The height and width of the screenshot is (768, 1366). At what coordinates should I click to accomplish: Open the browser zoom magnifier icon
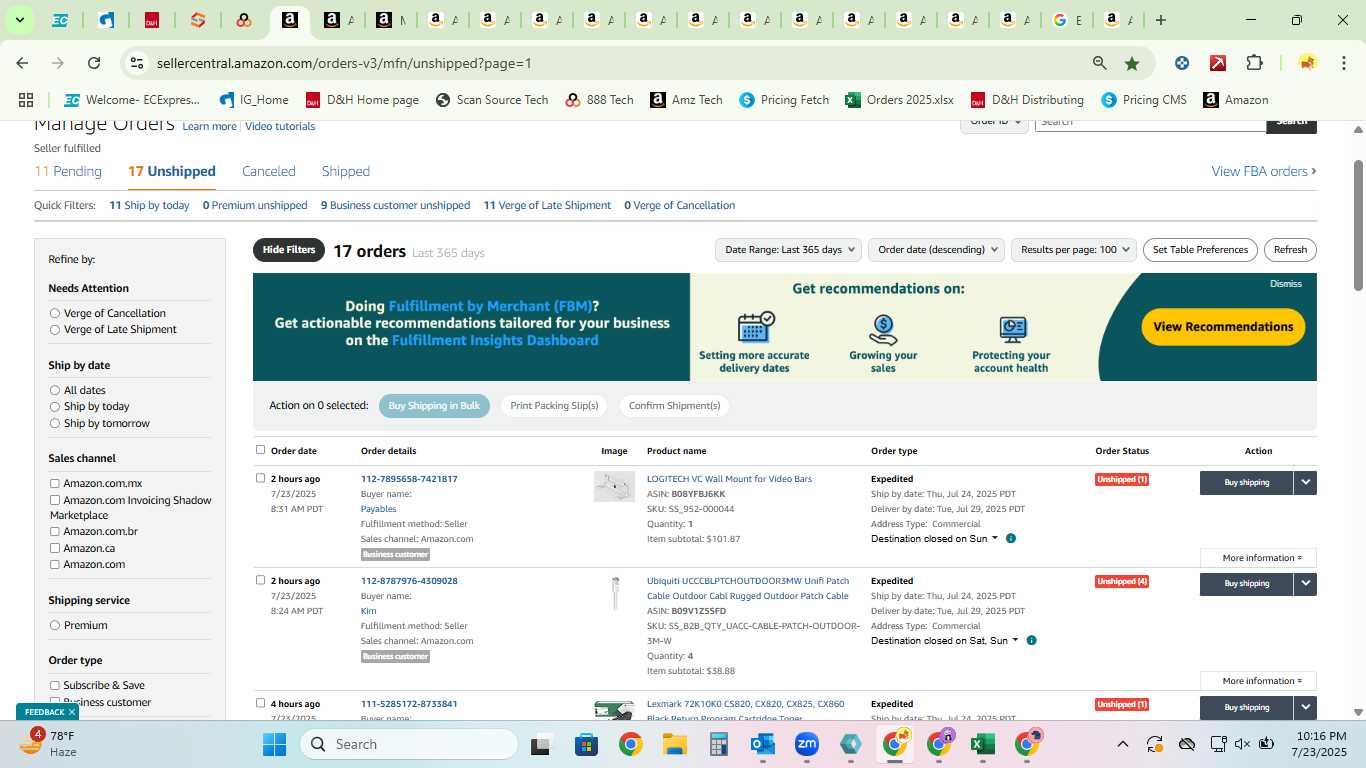click(x=1099, y=63)
